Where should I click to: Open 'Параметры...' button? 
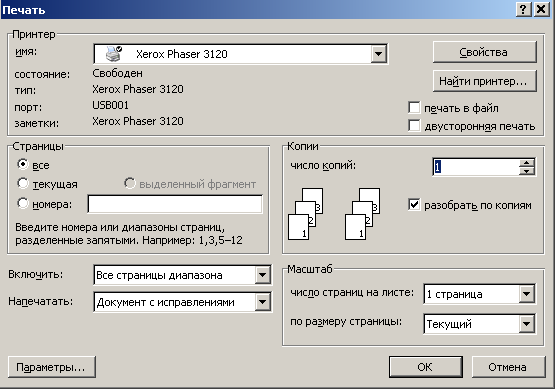52,367
